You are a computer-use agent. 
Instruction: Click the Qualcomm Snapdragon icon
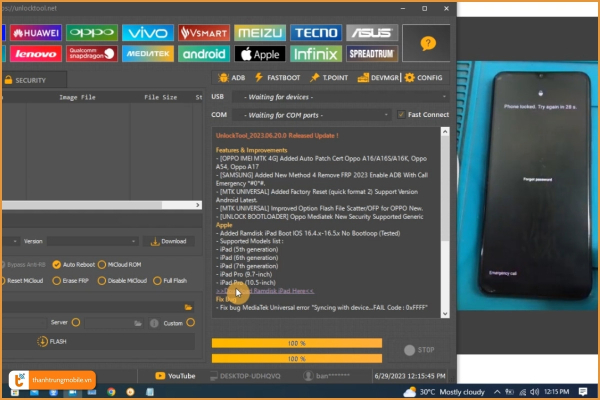point(91,53)
